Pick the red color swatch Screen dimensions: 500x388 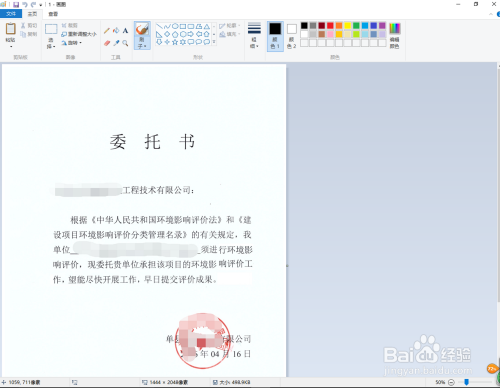[x=330, y=26]
